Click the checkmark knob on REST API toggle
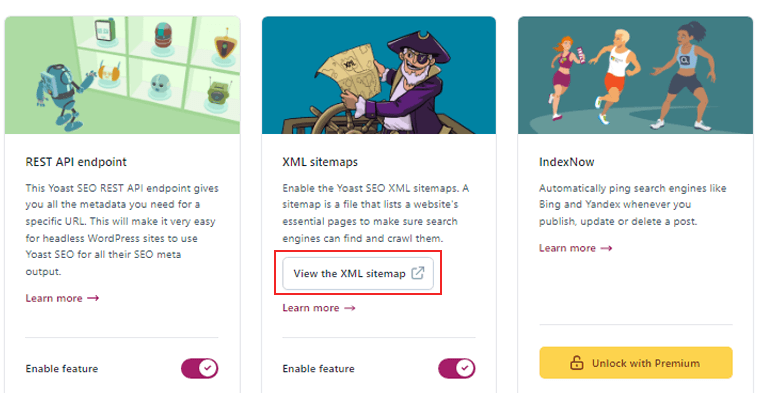This screenshot has height=393, width=760. pos(208,369)
